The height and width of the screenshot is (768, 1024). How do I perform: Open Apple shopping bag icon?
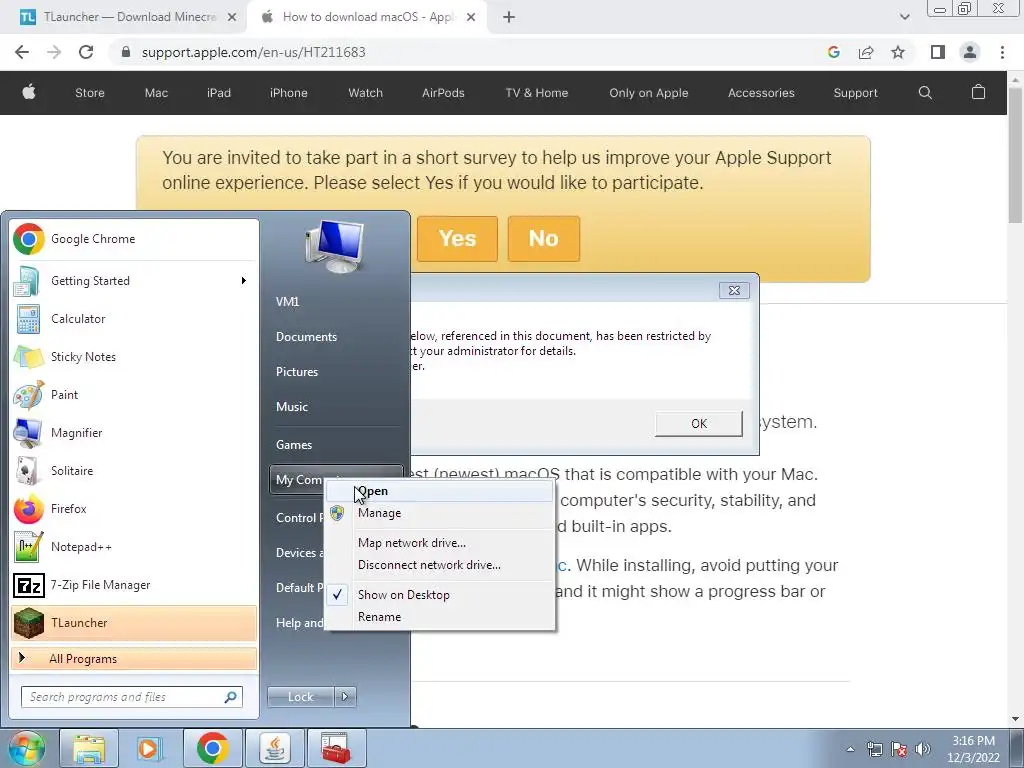[x=978, y=92]
